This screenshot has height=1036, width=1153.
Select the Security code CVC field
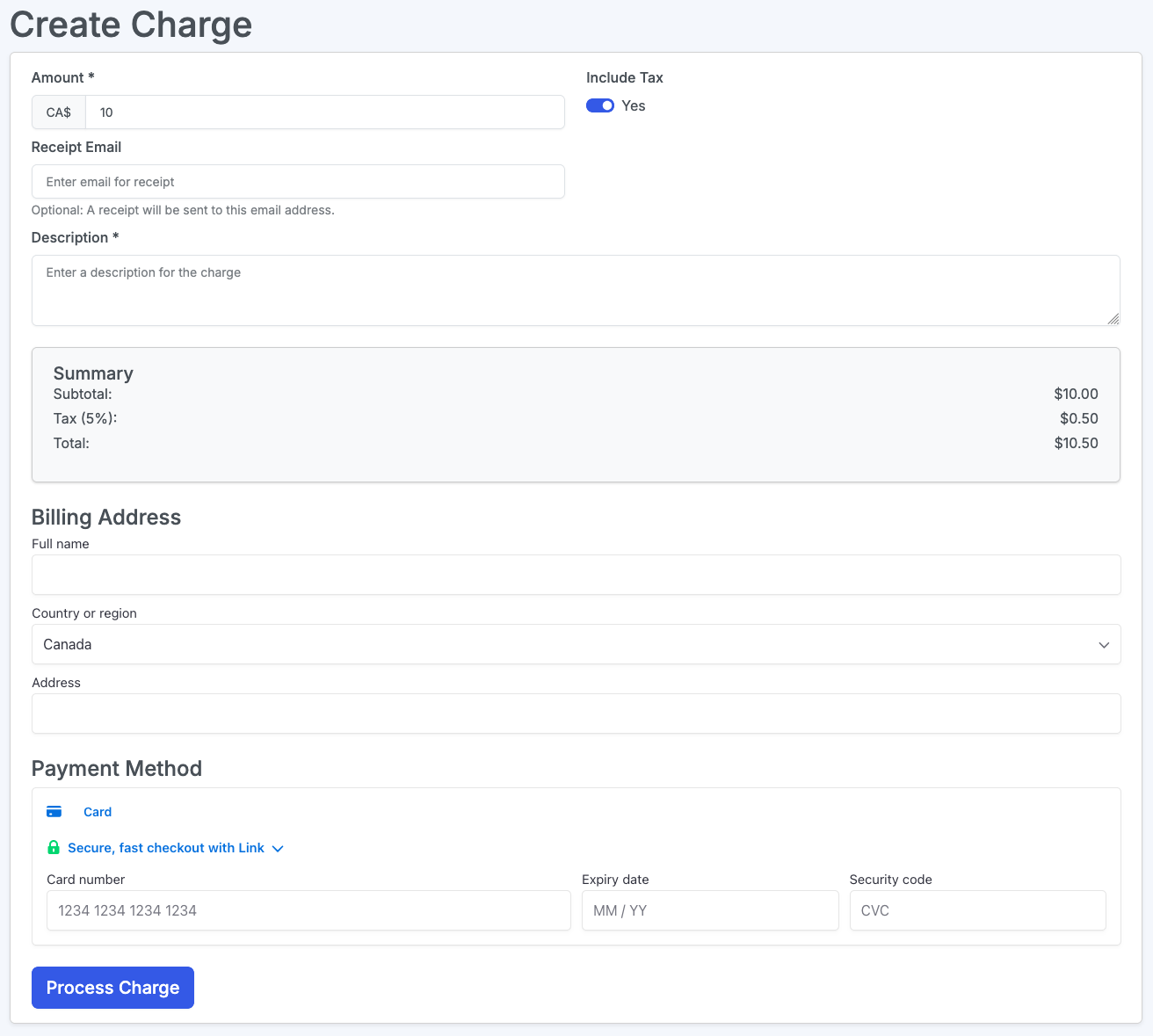(977, 910)
